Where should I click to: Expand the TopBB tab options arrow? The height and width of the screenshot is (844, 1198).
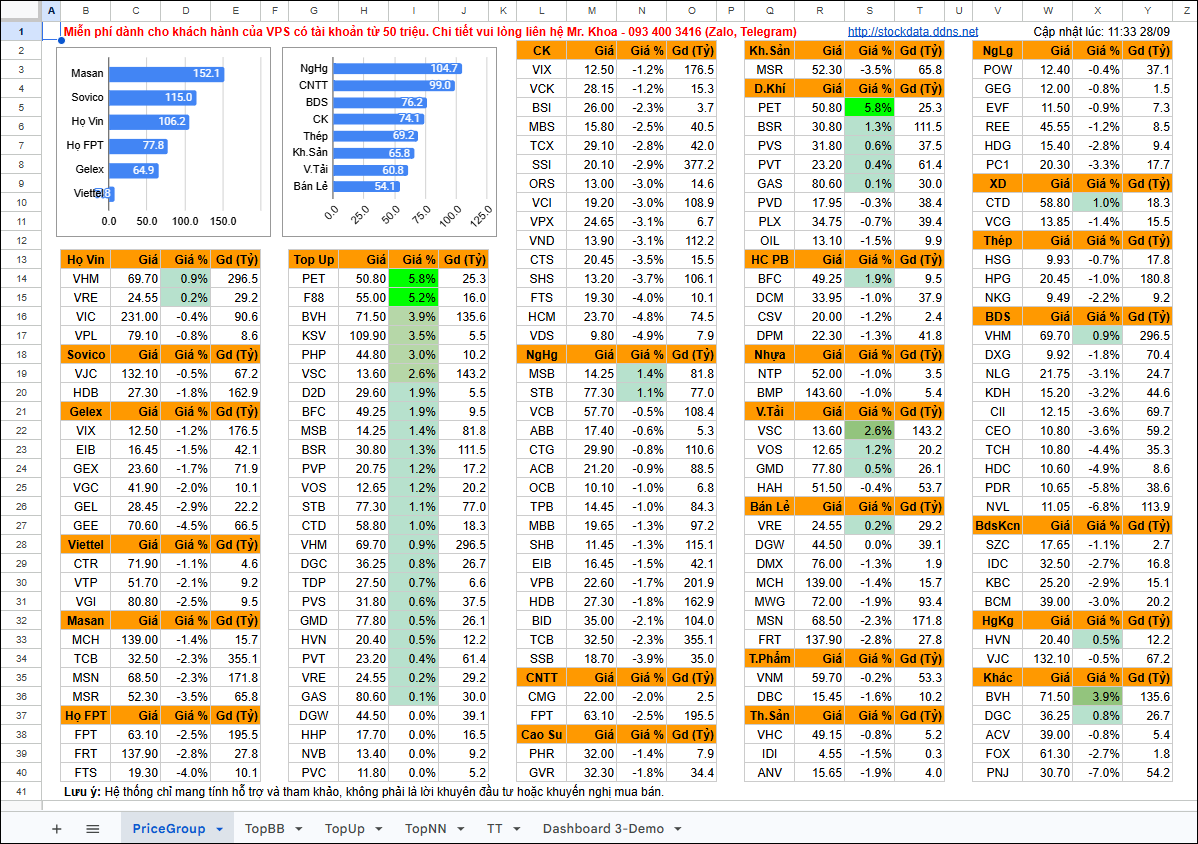299,829
